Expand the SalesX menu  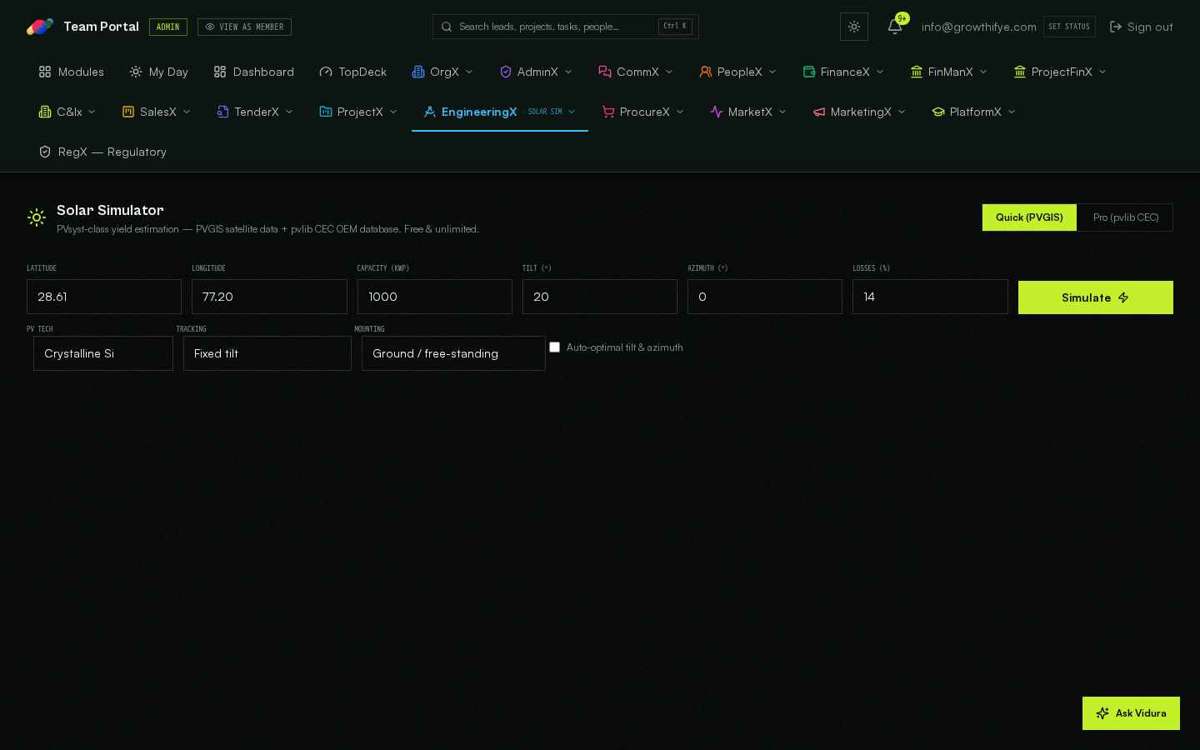156,112
